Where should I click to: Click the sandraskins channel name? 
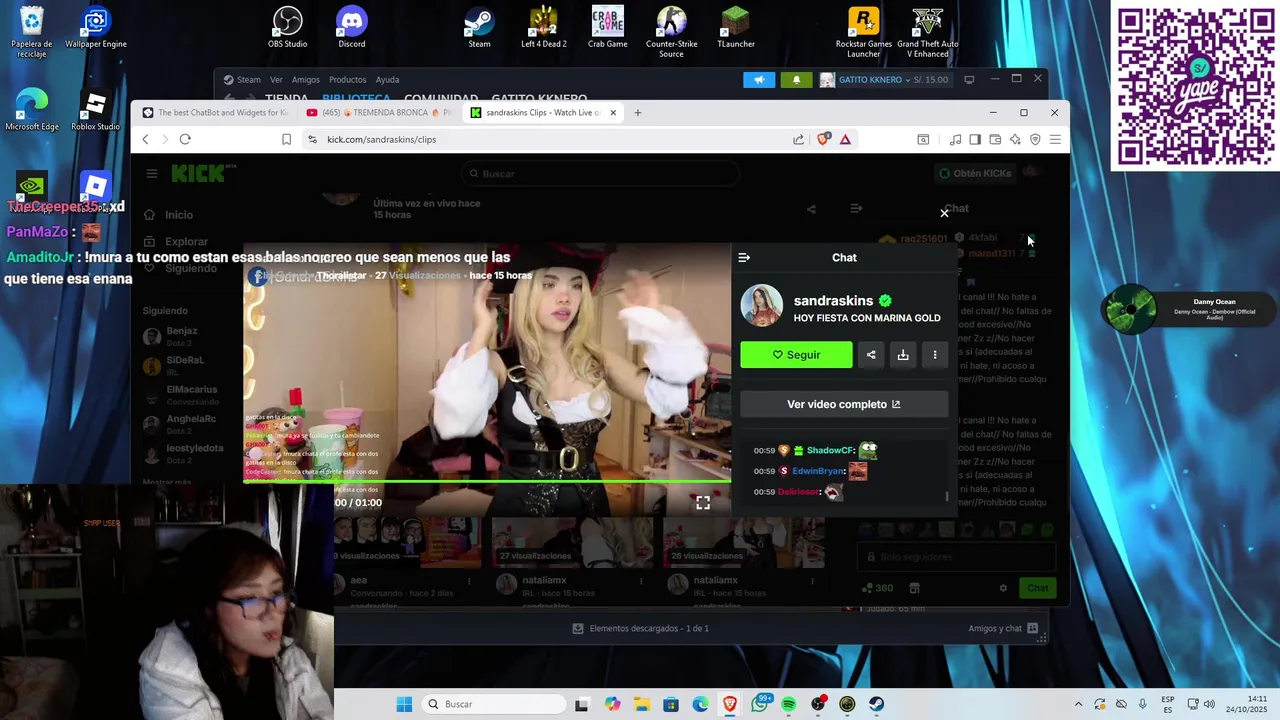point(833,300)
